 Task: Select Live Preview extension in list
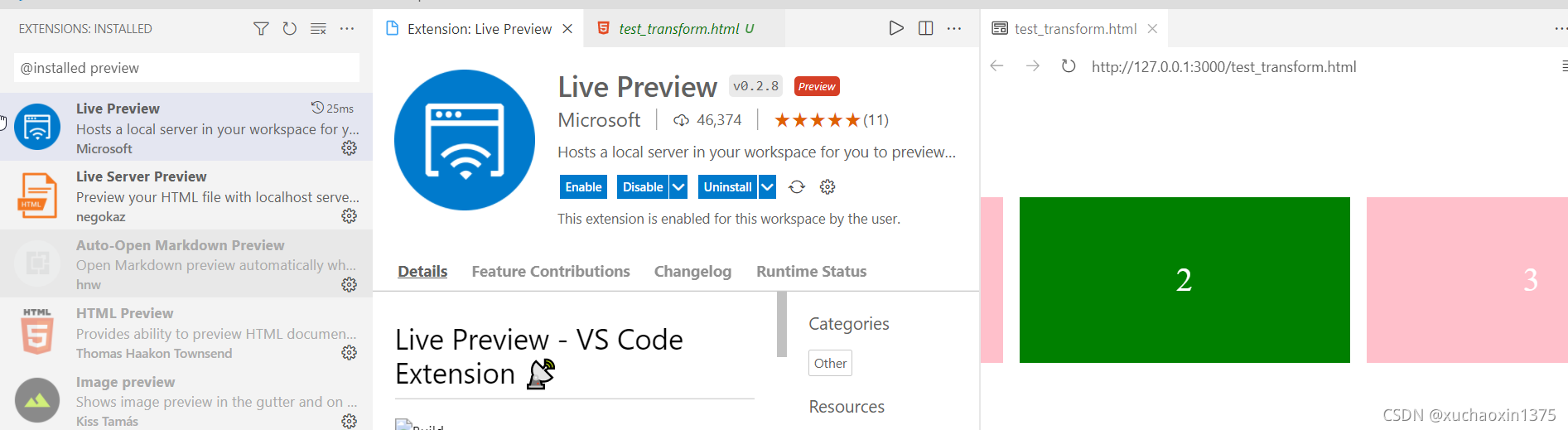(186, 127)
